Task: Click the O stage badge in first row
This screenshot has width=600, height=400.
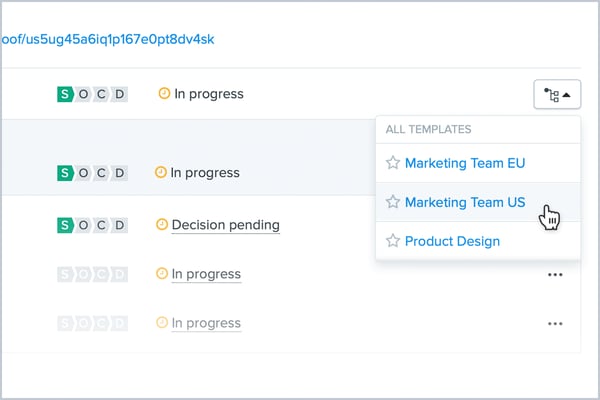Action: (84, 94)
